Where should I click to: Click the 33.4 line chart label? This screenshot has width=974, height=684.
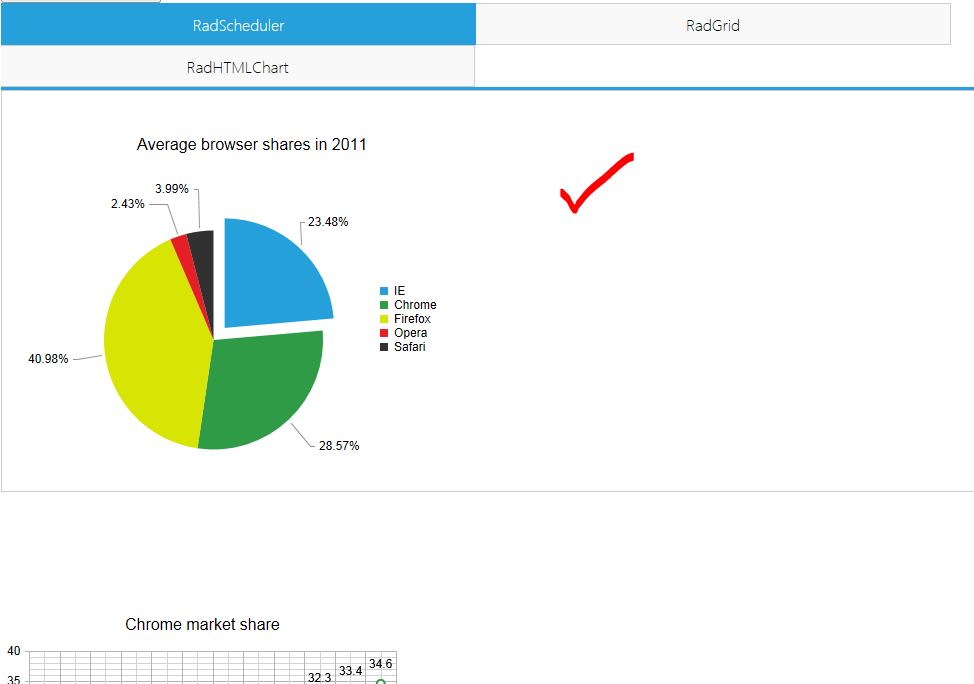coord(350,671)
